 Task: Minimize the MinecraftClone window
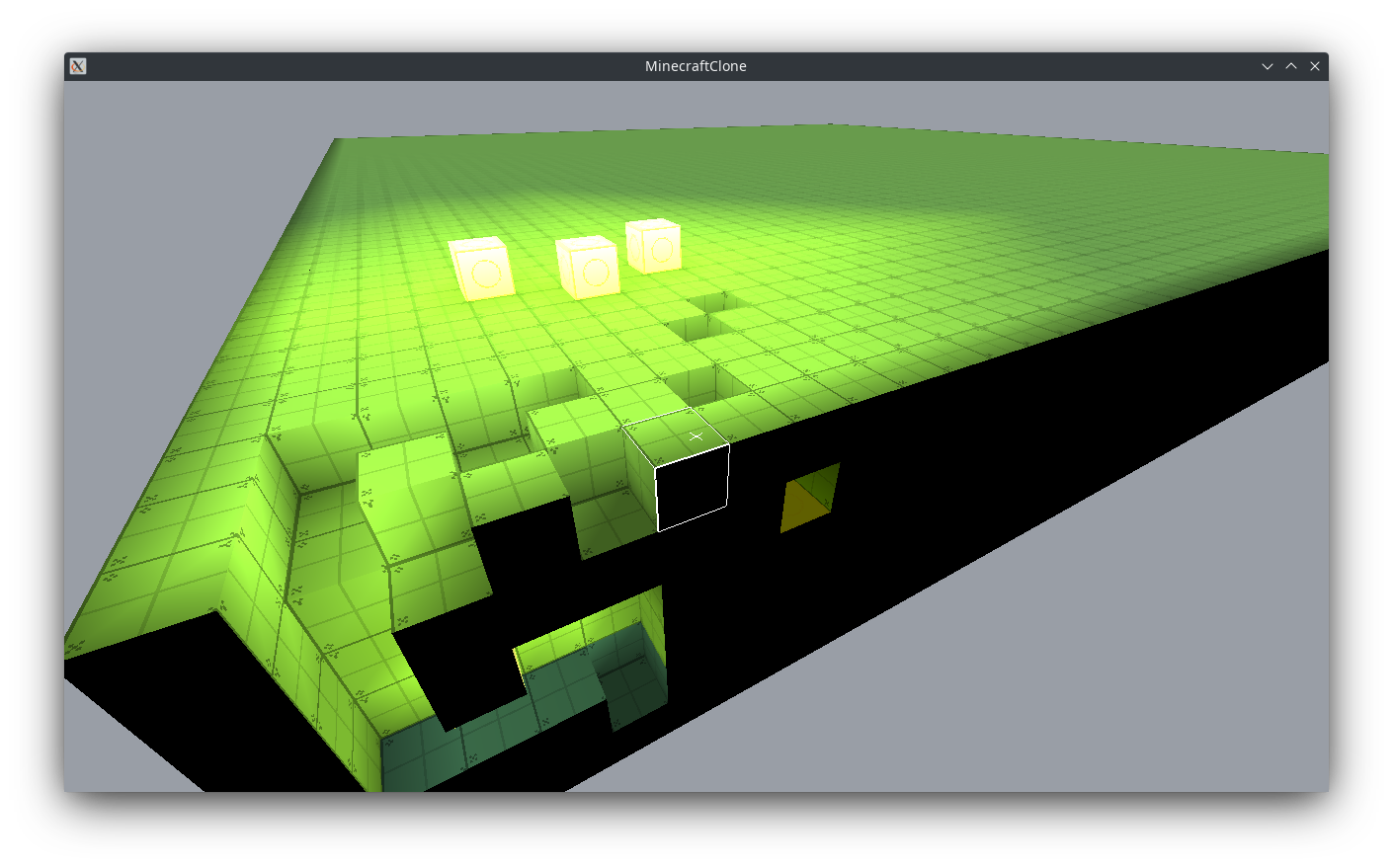coord(1267,66)
